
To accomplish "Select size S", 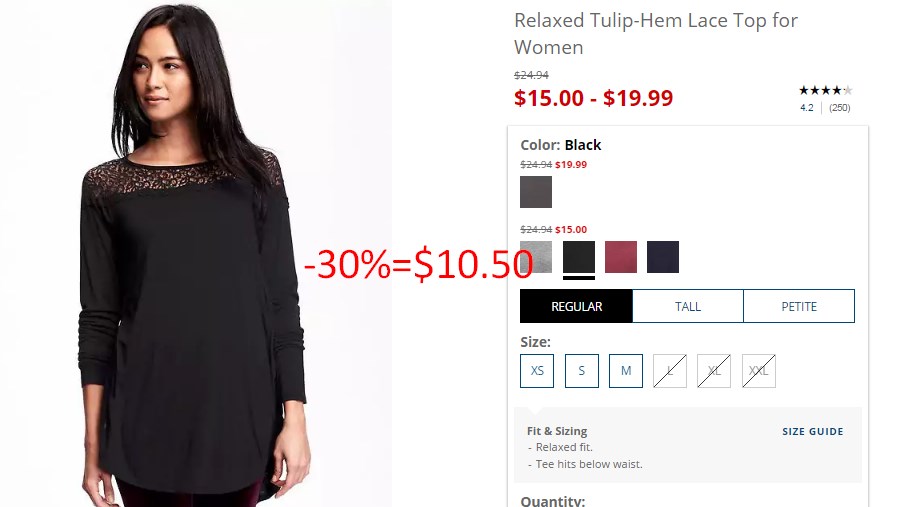I will [x=581, y=371].
